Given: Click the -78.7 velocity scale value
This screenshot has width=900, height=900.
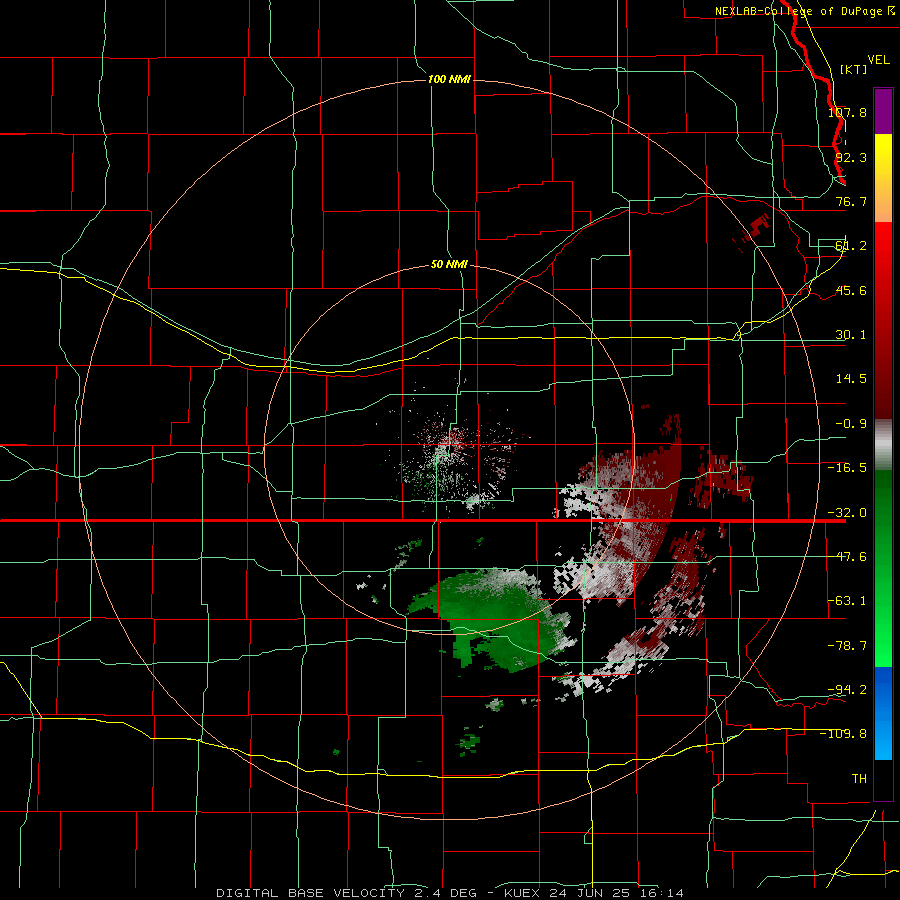Looking at the screenshot, I should pyautogui.click(x=847, y=646).
